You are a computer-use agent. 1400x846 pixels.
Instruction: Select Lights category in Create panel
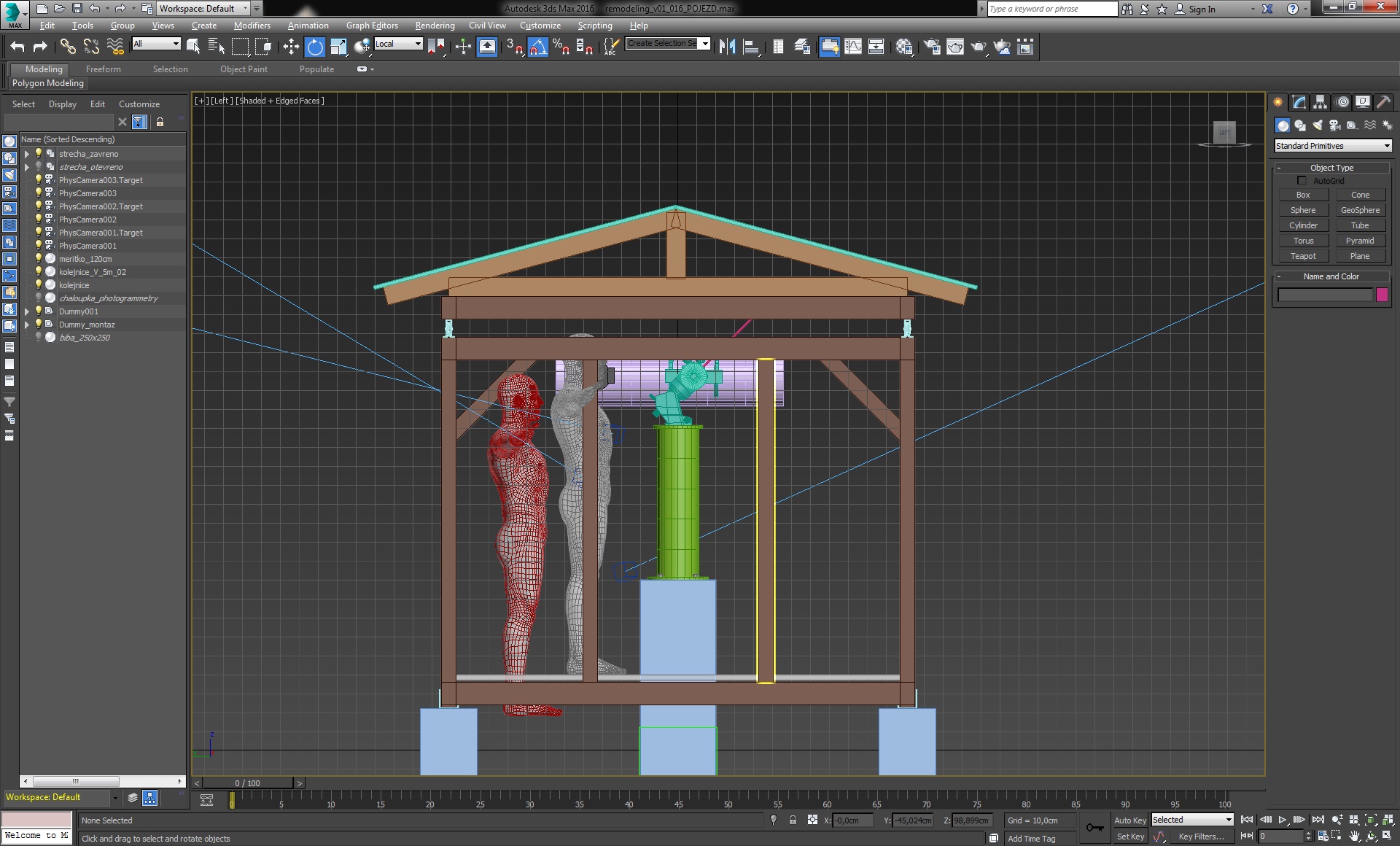point(1318,125)
